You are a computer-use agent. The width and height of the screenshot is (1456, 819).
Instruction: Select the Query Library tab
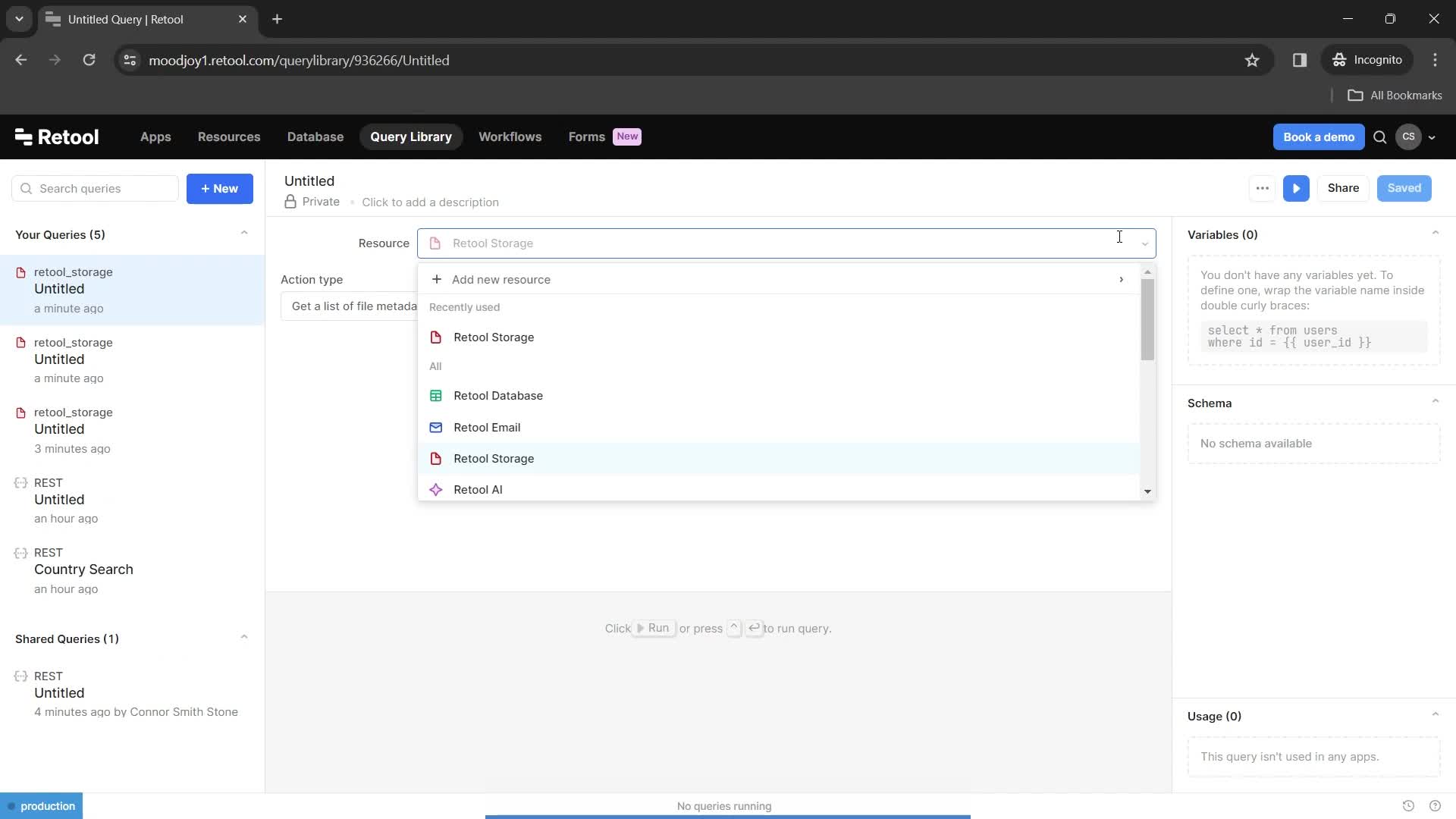[411, 137]
